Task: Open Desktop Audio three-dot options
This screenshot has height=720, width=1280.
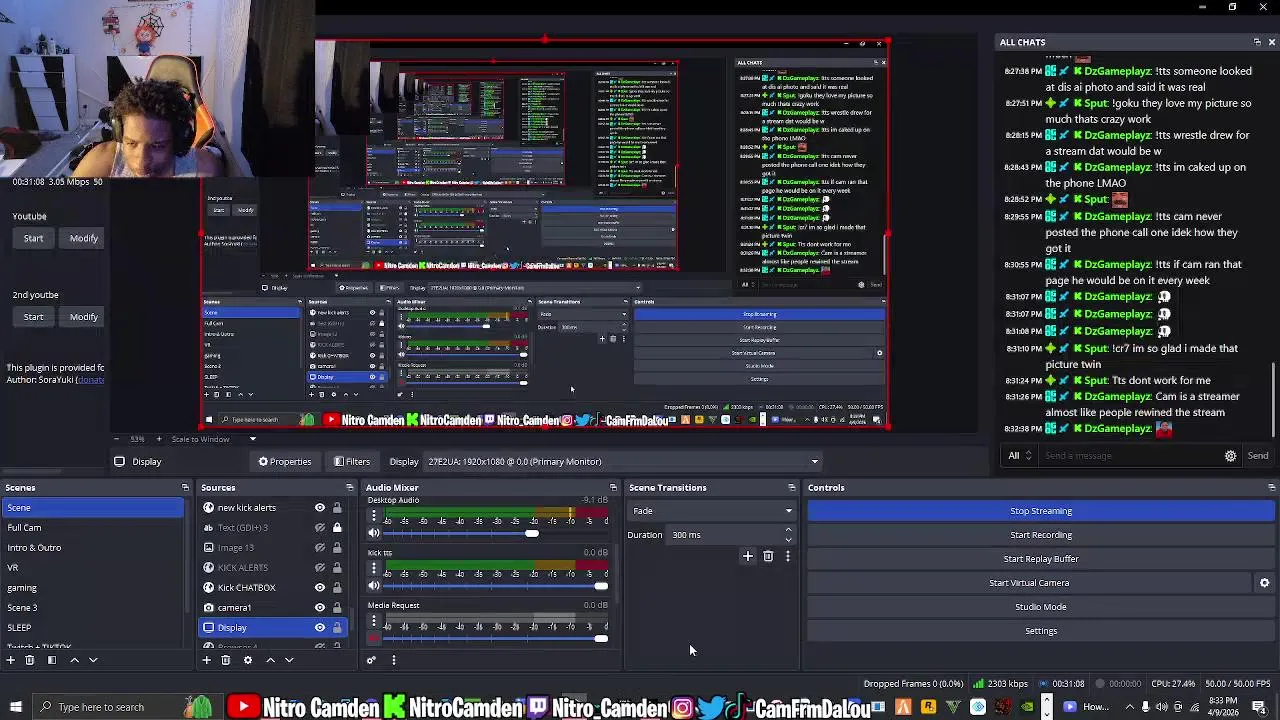Action: [x=374, y=516]
